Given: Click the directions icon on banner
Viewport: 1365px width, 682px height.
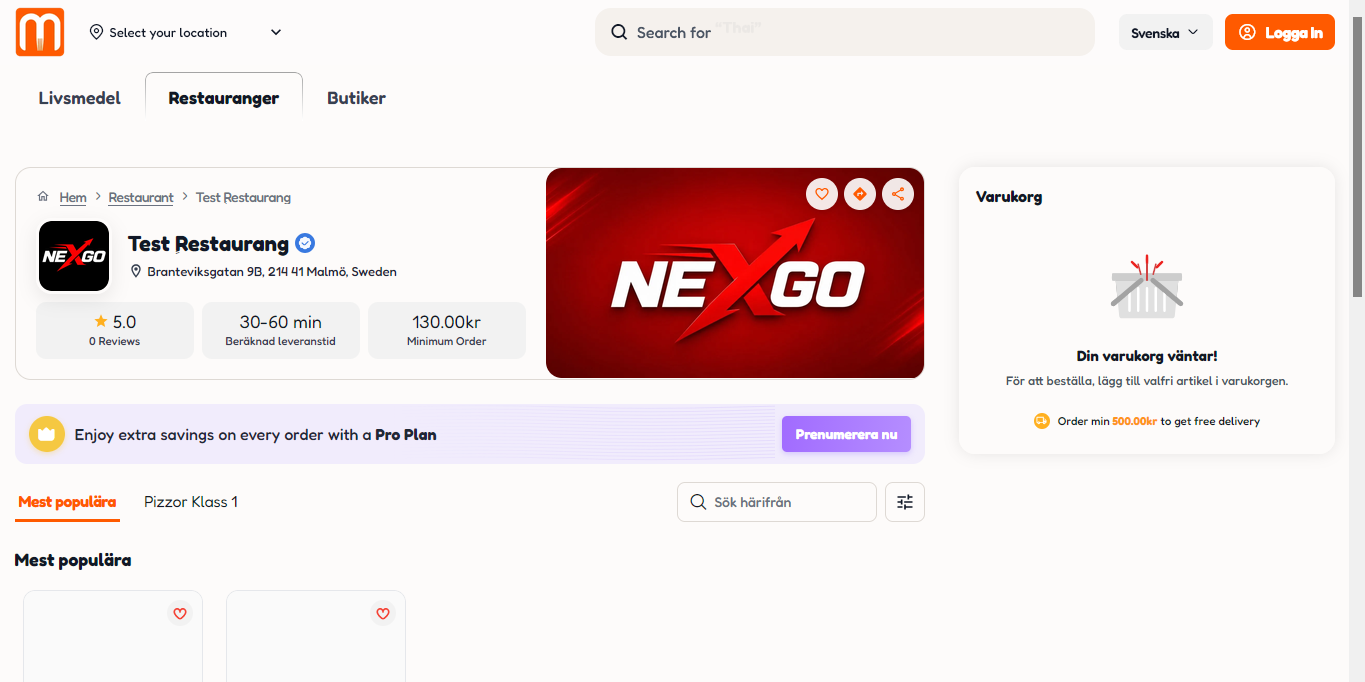Looking at the screenshot, I should point(860,194).
